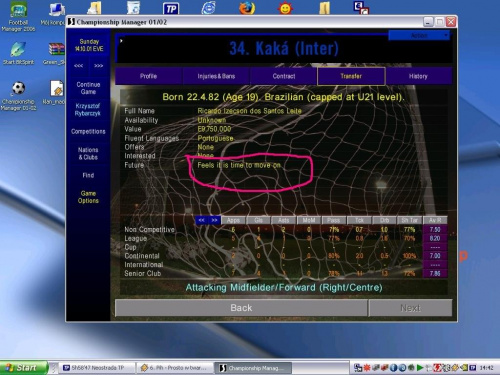This screenshot has width=500, height=375.
Task: Open the Start BitSpirit desktop icon
Action: coord(18,53)
